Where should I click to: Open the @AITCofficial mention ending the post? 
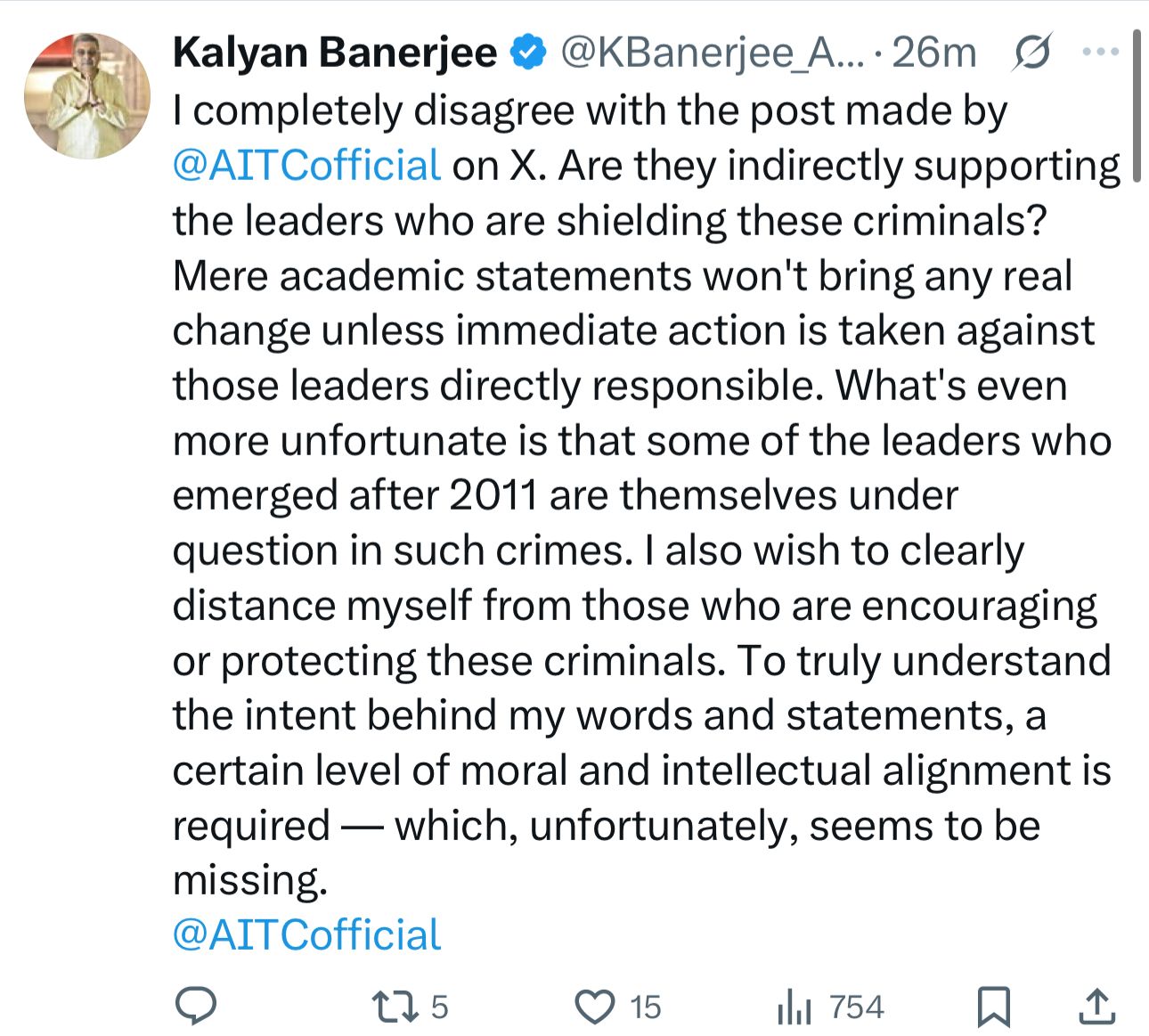click(306, 935)
